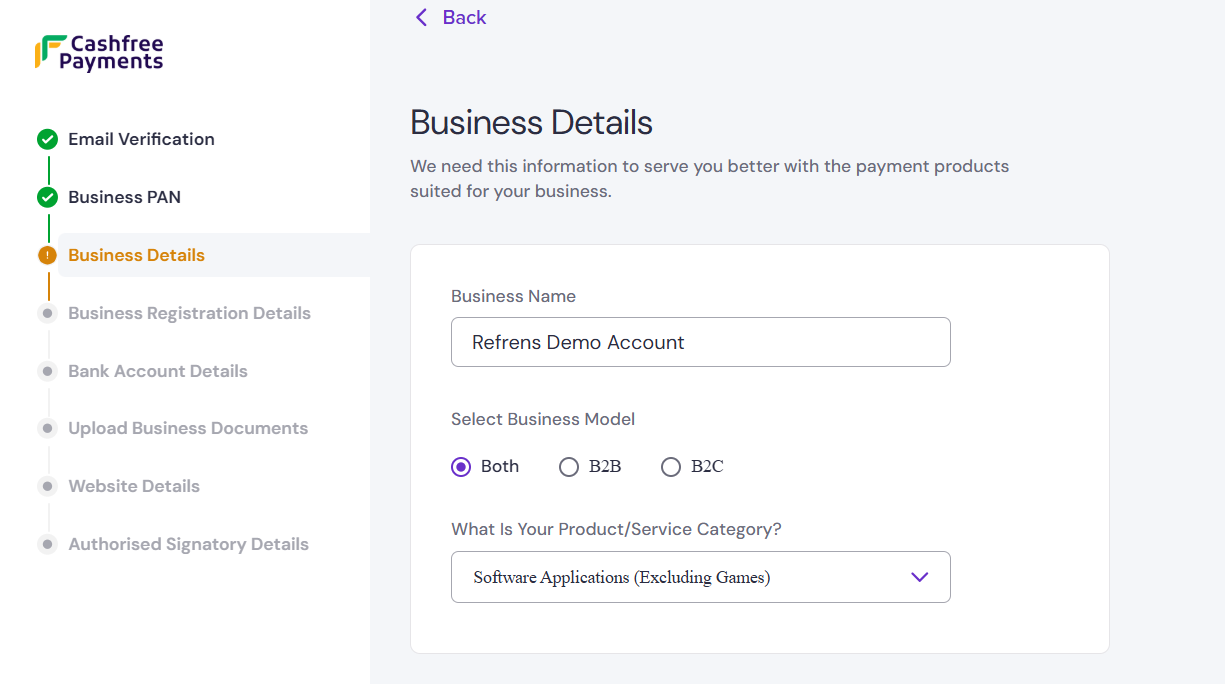1225x684 pixels.
Task: Click the grey step dot beside Business Registration Details
Action: pyautogui.click(x=47, y=313)
